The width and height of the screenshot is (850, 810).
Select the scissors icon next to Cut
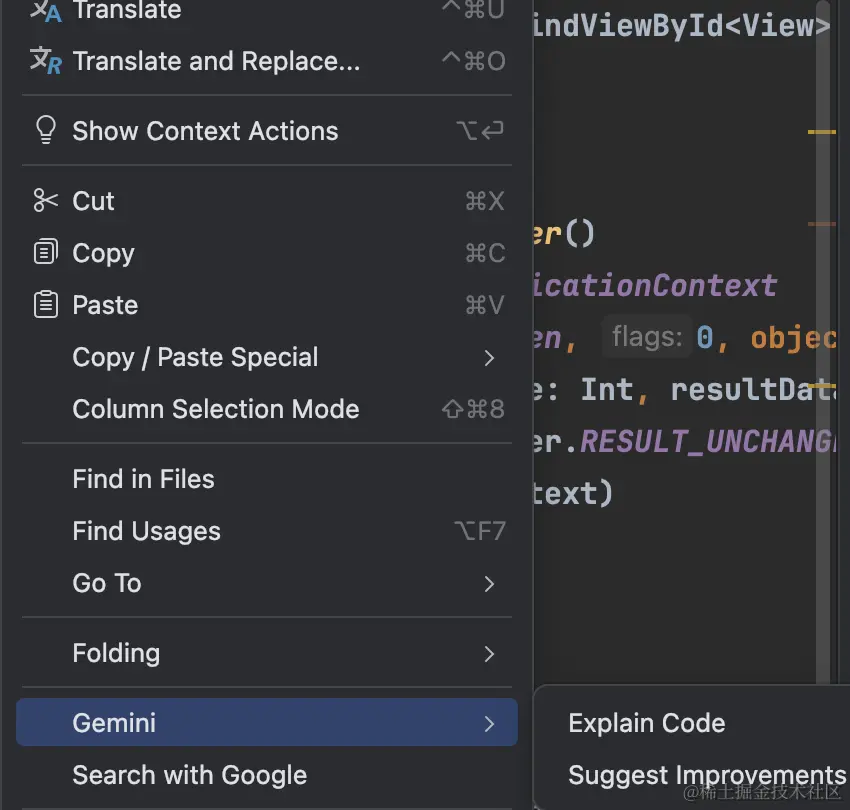(x=44, y=200)
